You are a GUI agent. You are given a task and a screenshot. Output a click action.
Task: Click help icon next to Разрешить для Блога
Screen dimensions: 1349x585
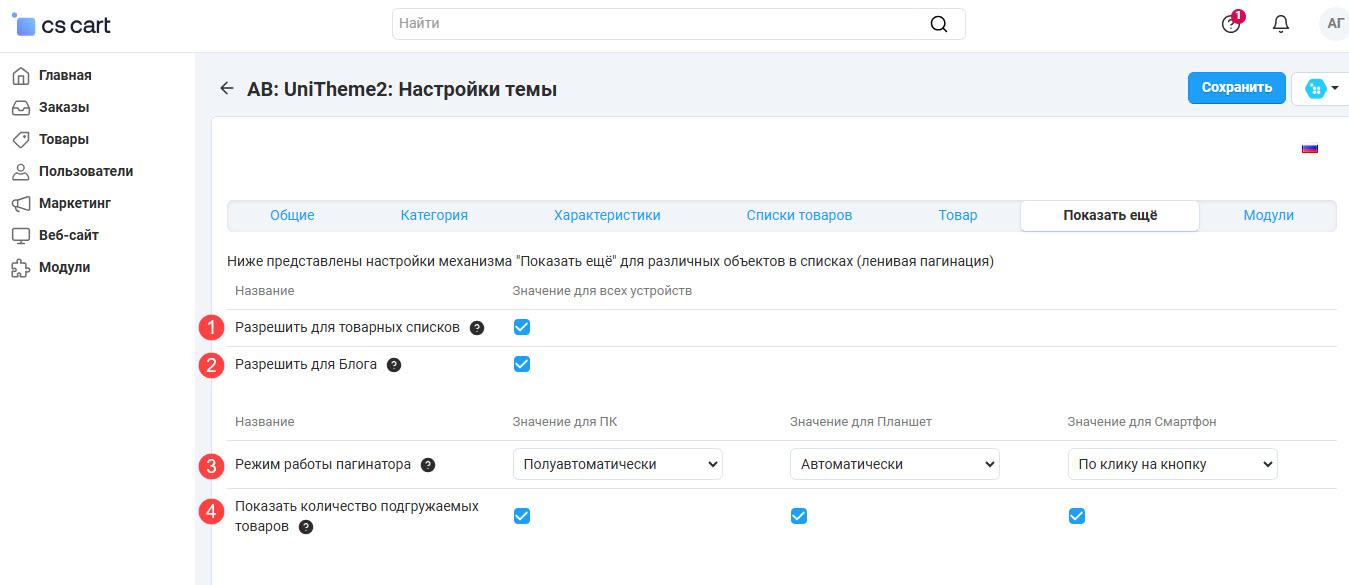394,365
